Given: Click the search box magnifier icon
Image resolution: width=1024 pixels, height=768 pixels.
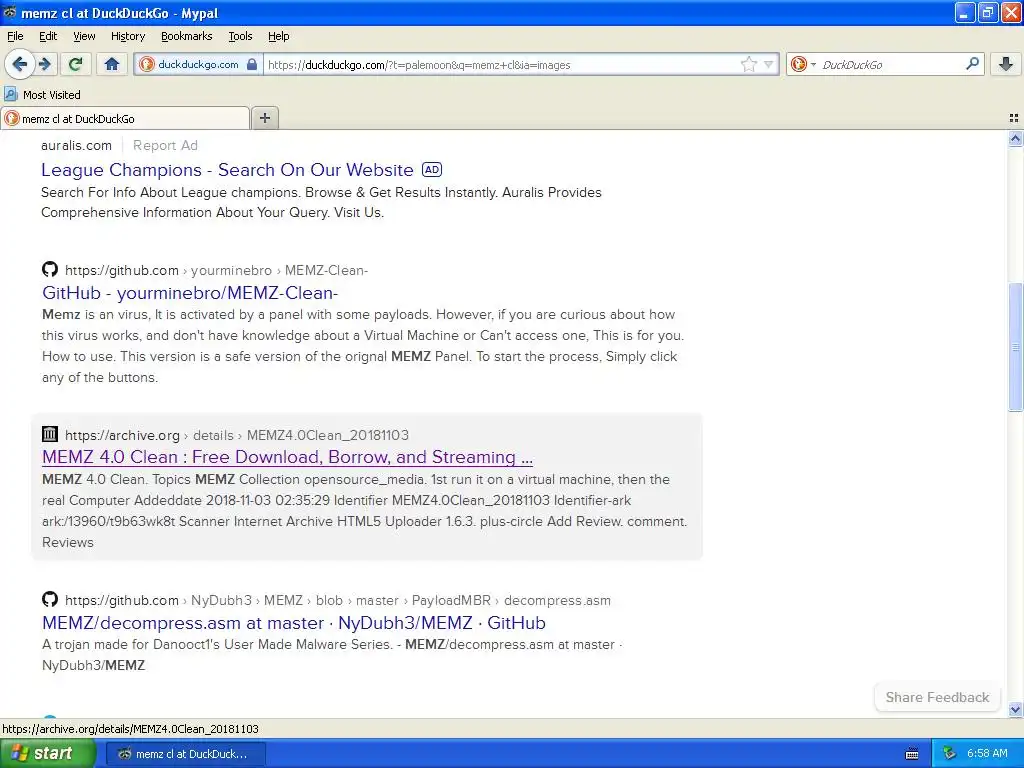Looking at the screenshot, I should 972,64.
